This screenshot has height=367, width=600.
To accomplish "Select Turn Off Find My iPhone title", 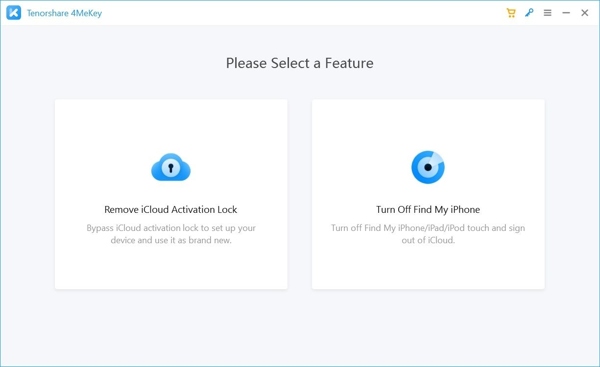I will point(428,209).
